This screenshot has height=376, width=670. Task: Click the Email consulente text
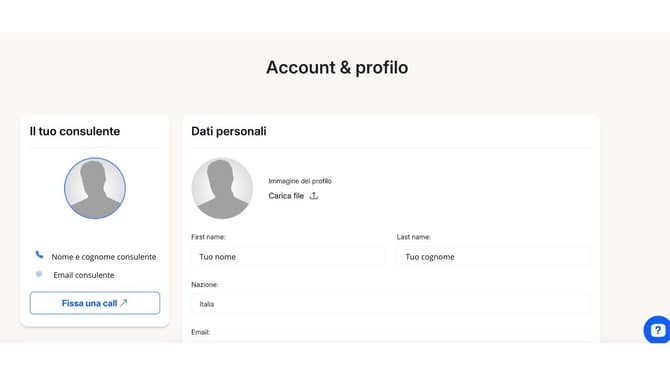pyautogui.click(x=84, y=275)
